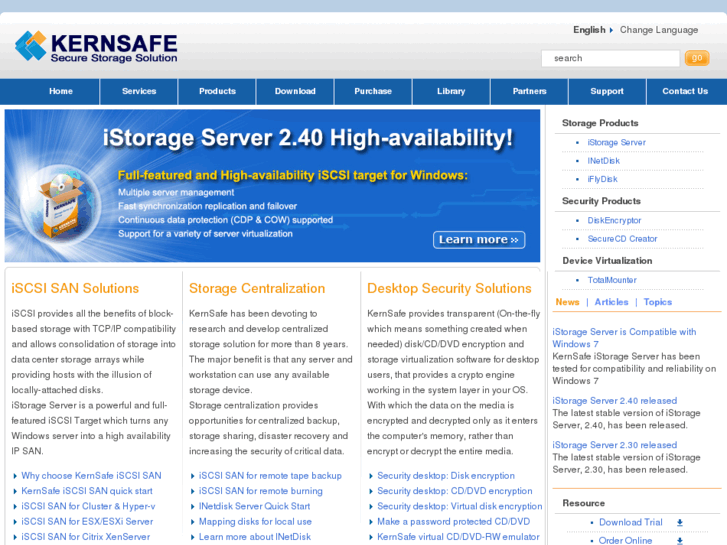Read iStorage Server Compatible with Windows 7 news

click(x=624, y=338)
